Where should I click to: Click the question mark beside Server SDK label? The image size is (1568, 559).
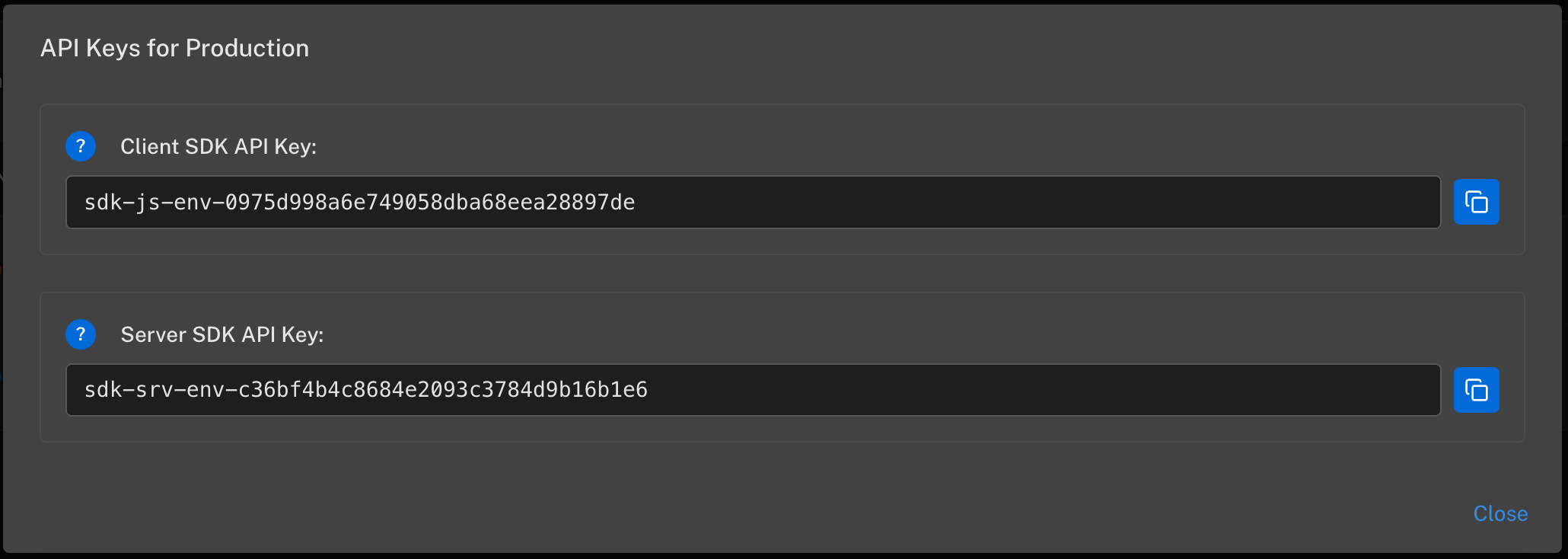coord(80,334)
